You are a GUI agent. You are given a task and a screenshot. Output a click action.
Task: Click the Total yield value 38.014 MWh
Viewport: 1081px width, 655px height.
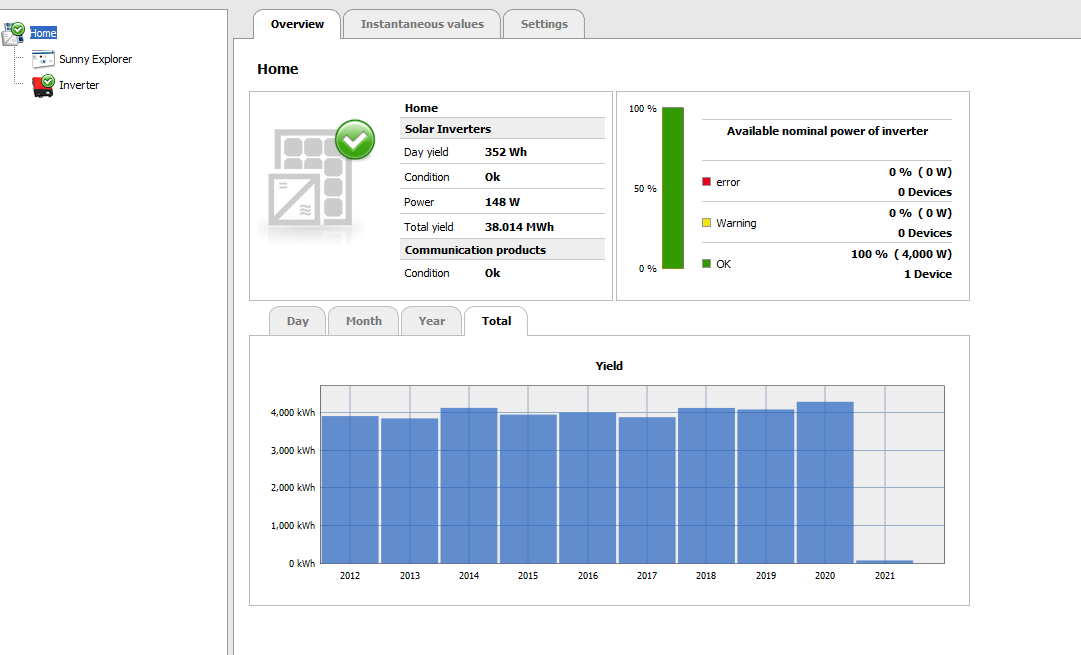pos(519,227)
